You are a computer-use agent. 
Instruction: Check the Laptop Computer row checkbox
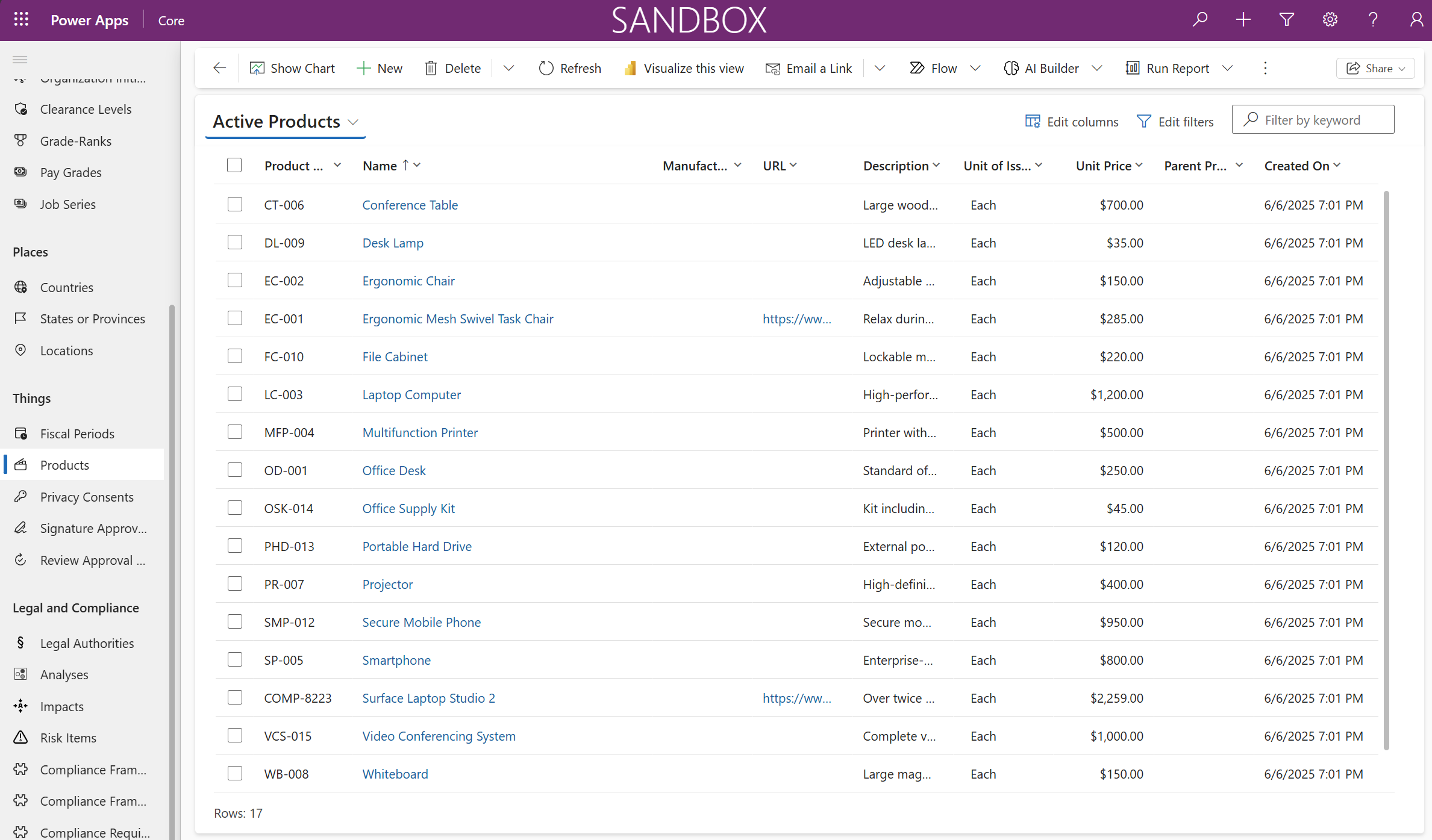[x=235, y=394]
